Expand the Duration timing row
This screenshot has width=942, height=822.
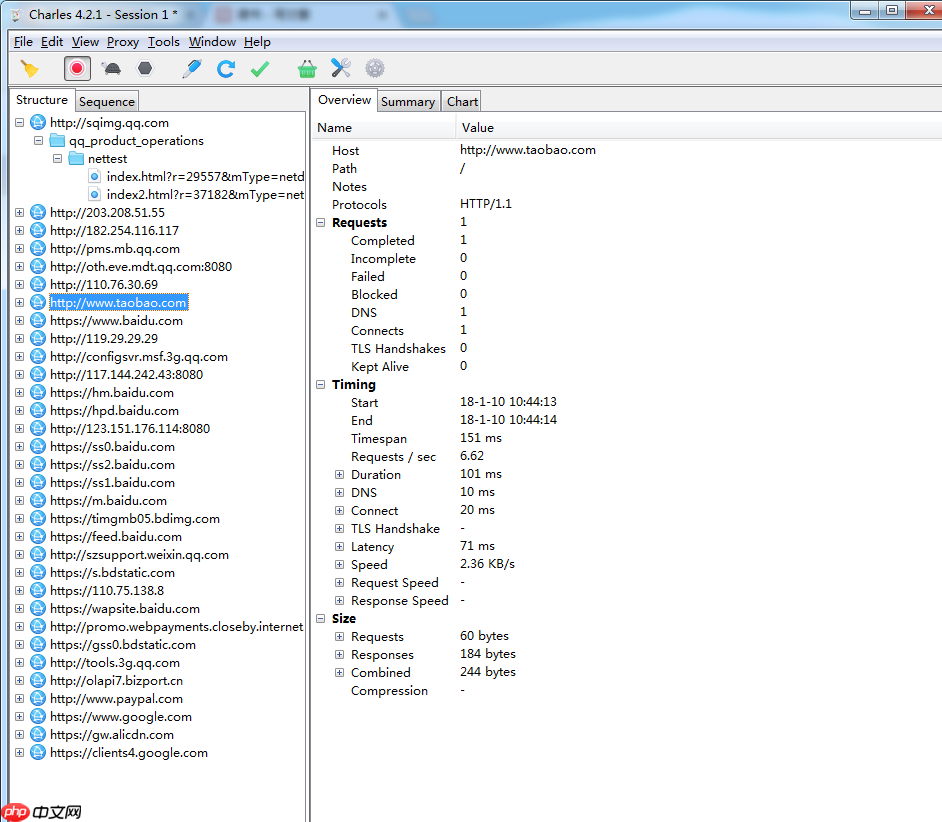(340, 475)
